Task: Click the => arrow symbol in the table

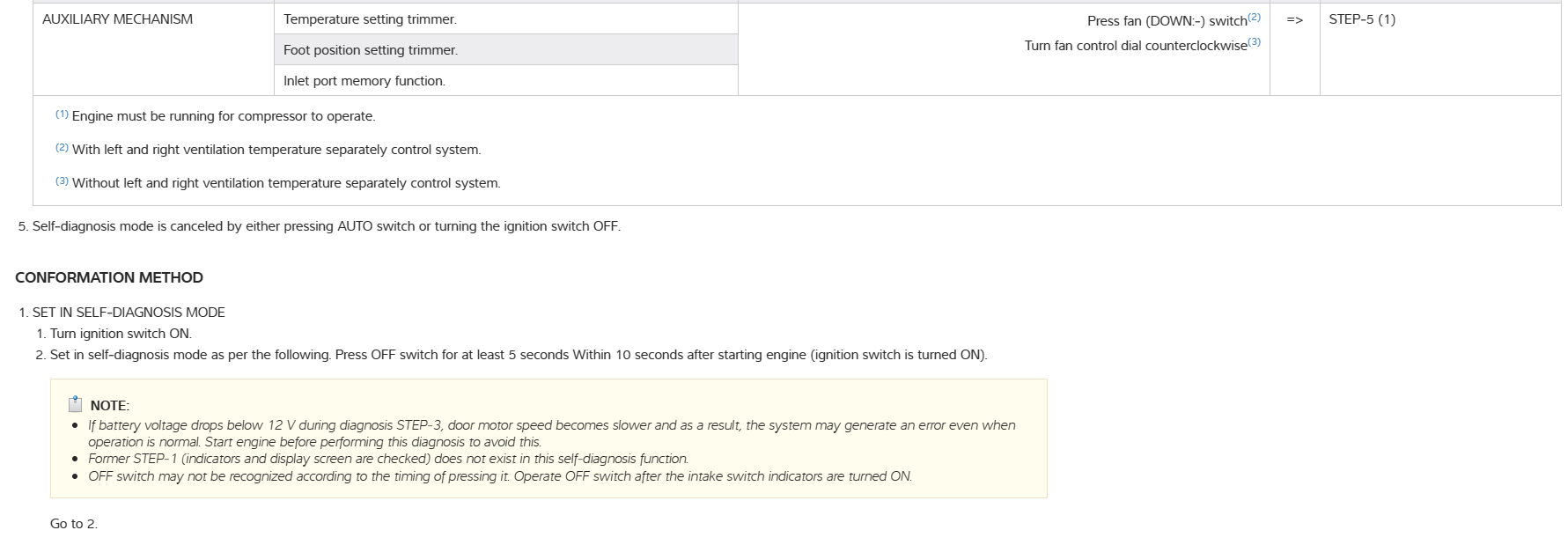Action: 1294,19
